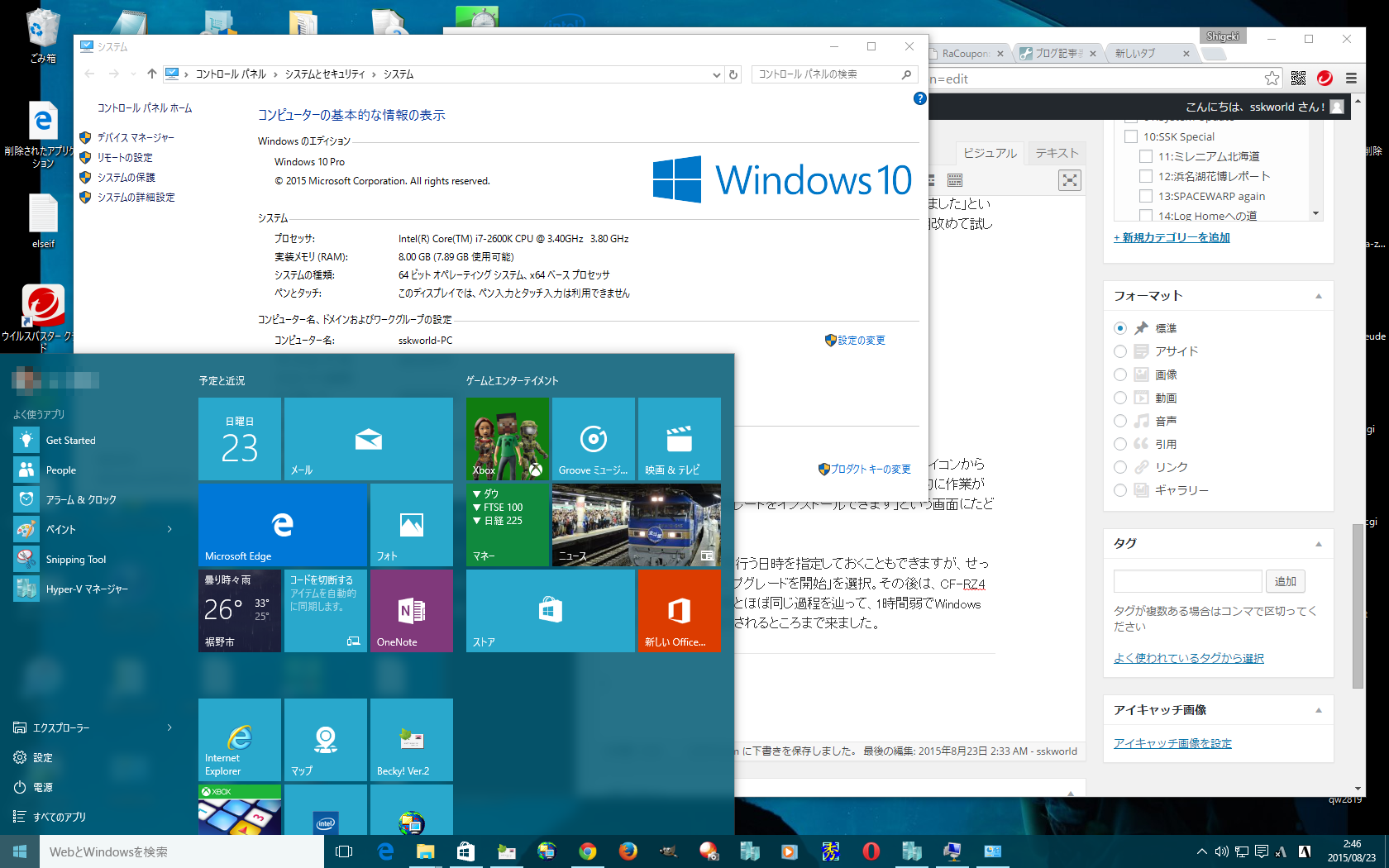This screenshot has width=1389, height=868.
Task: Select the 動画 post format
Action: coord(1120,398)
